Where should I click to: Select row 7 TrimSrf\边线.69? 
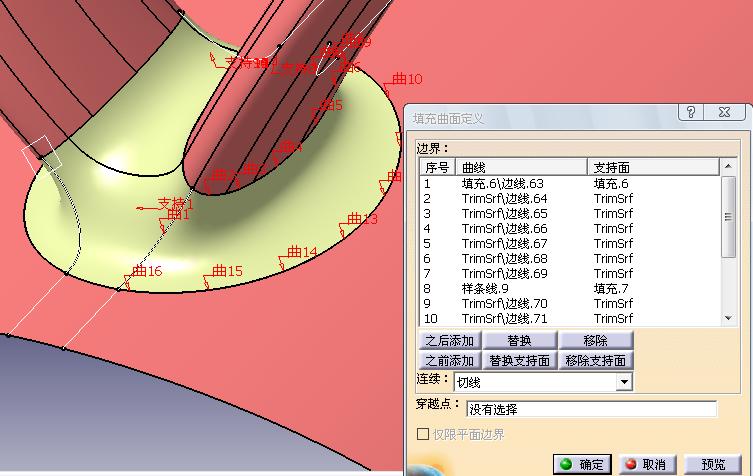point(570,273)
